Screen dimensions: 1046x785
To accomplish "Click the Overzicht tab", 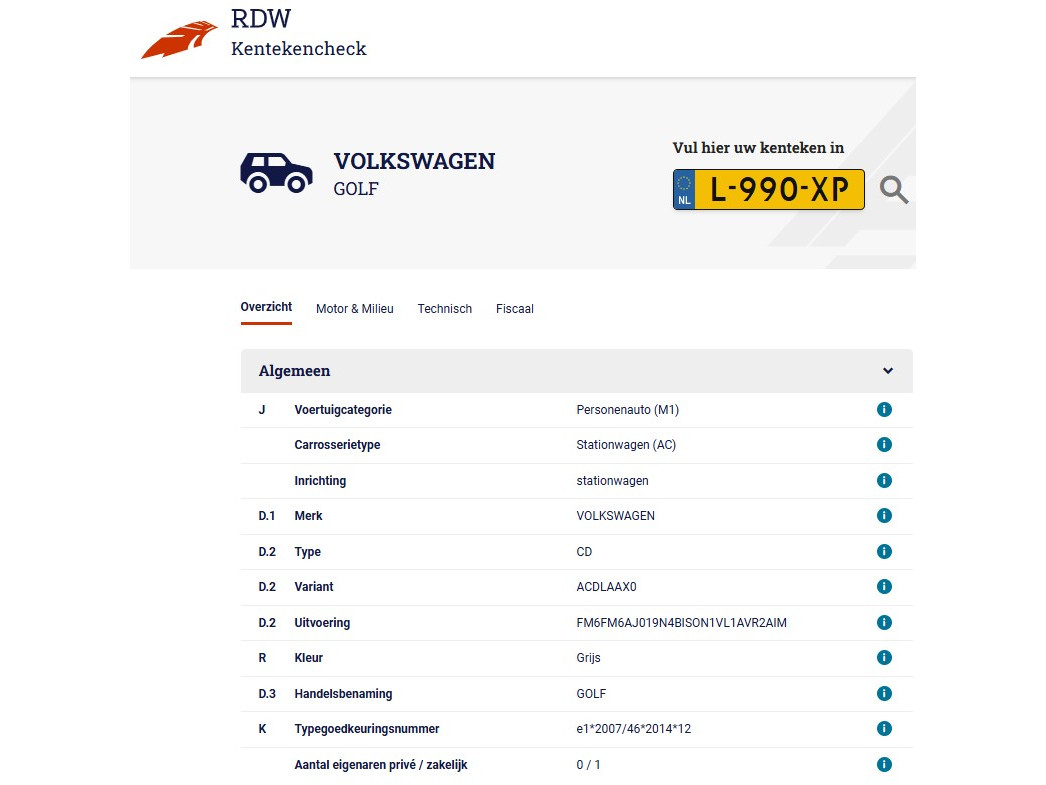I will [x=266, y=308].
